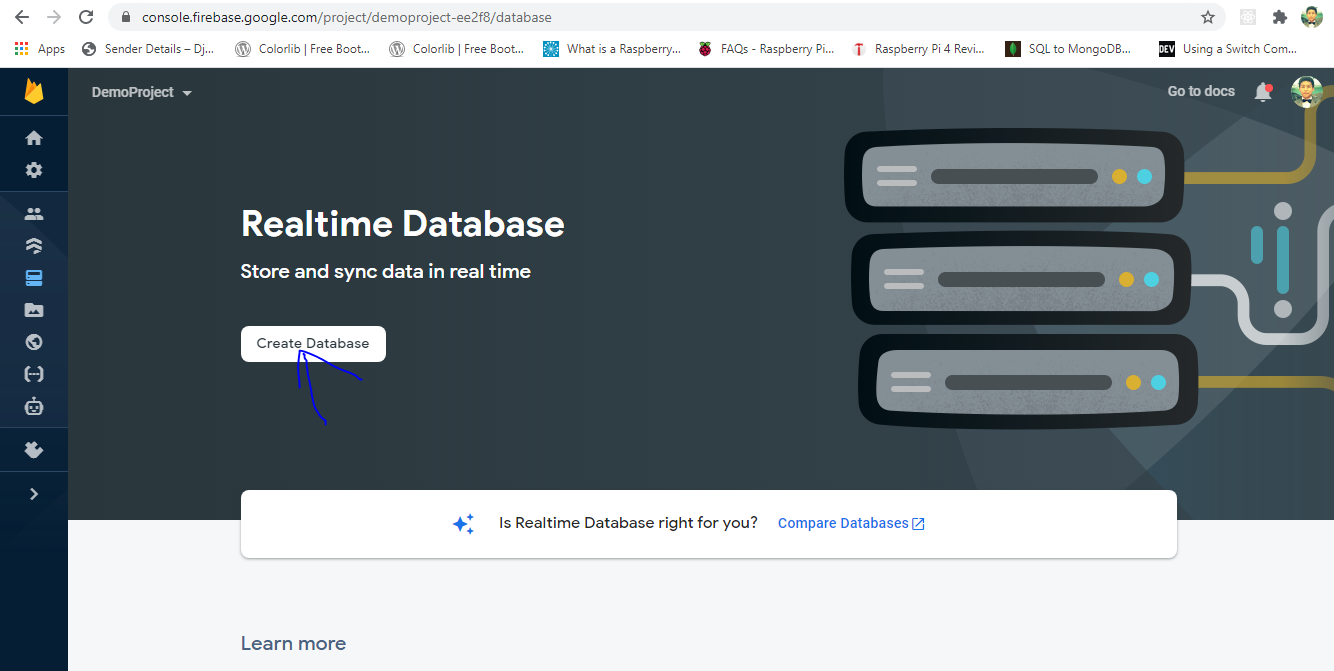Click Go to docs link
The width and height of the screenshot is (1334, 671).
[x=1200, y=91]
